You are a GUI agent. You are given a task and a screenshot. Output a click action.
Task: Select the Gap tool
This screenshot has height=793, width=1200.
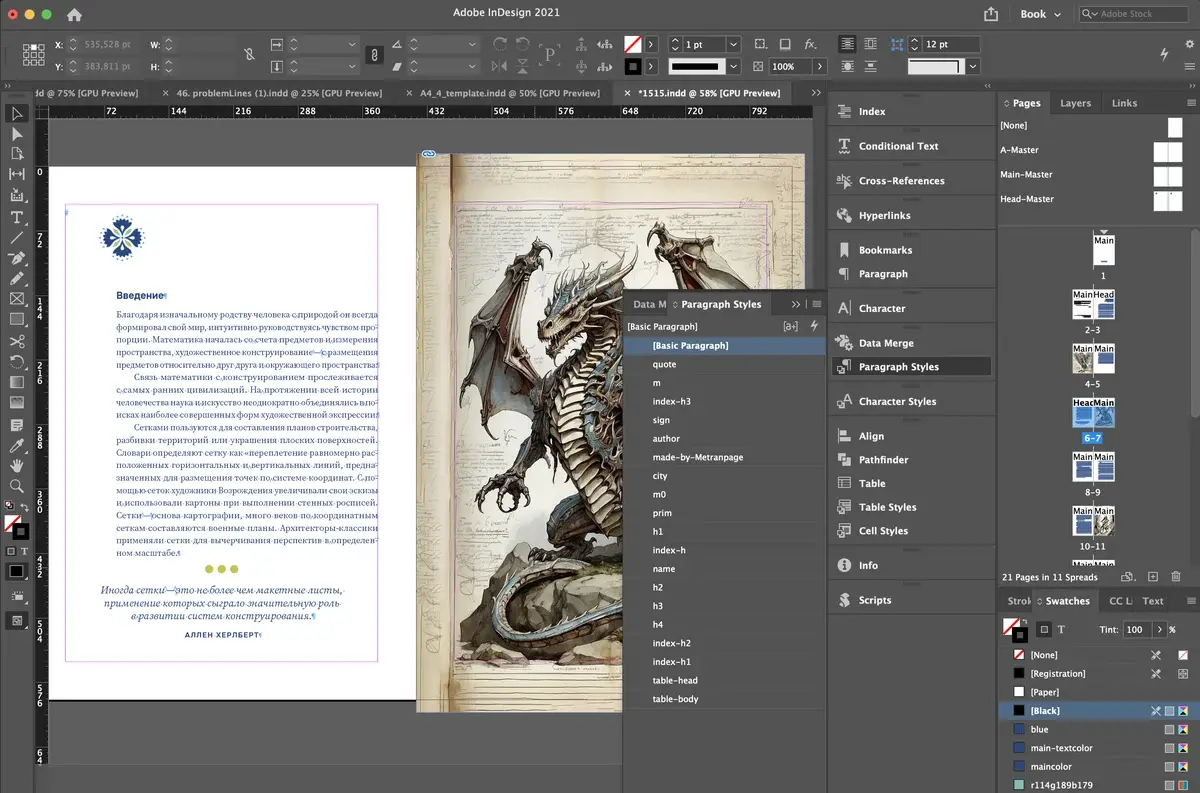[x=16, y=174]
